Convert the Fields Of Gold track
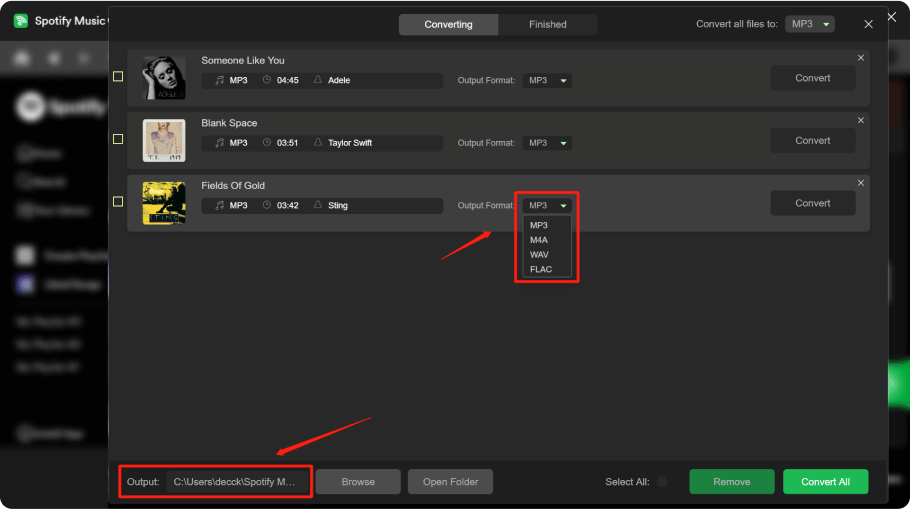Screen dimensions: 910x509 812,203
